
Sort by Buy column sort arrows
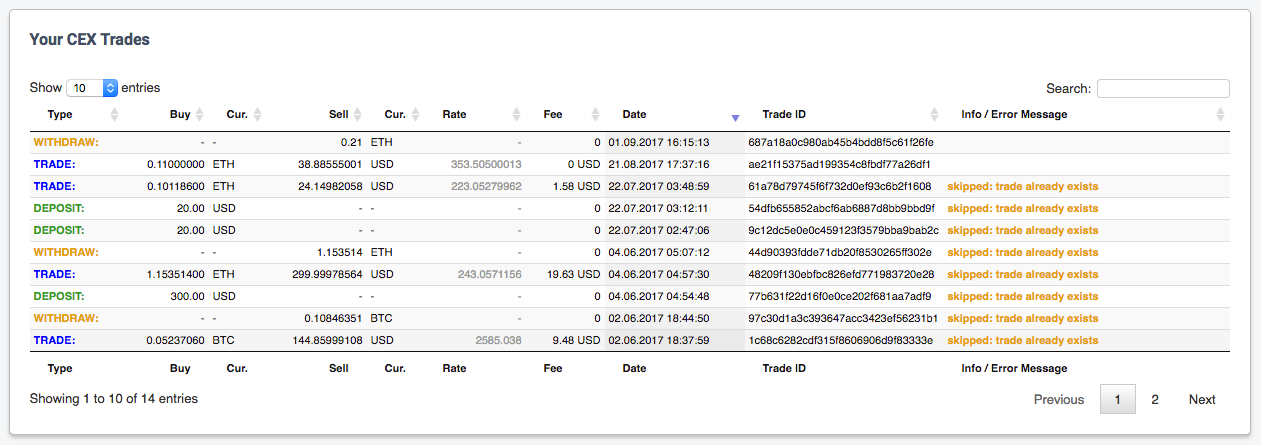point(200,115)
